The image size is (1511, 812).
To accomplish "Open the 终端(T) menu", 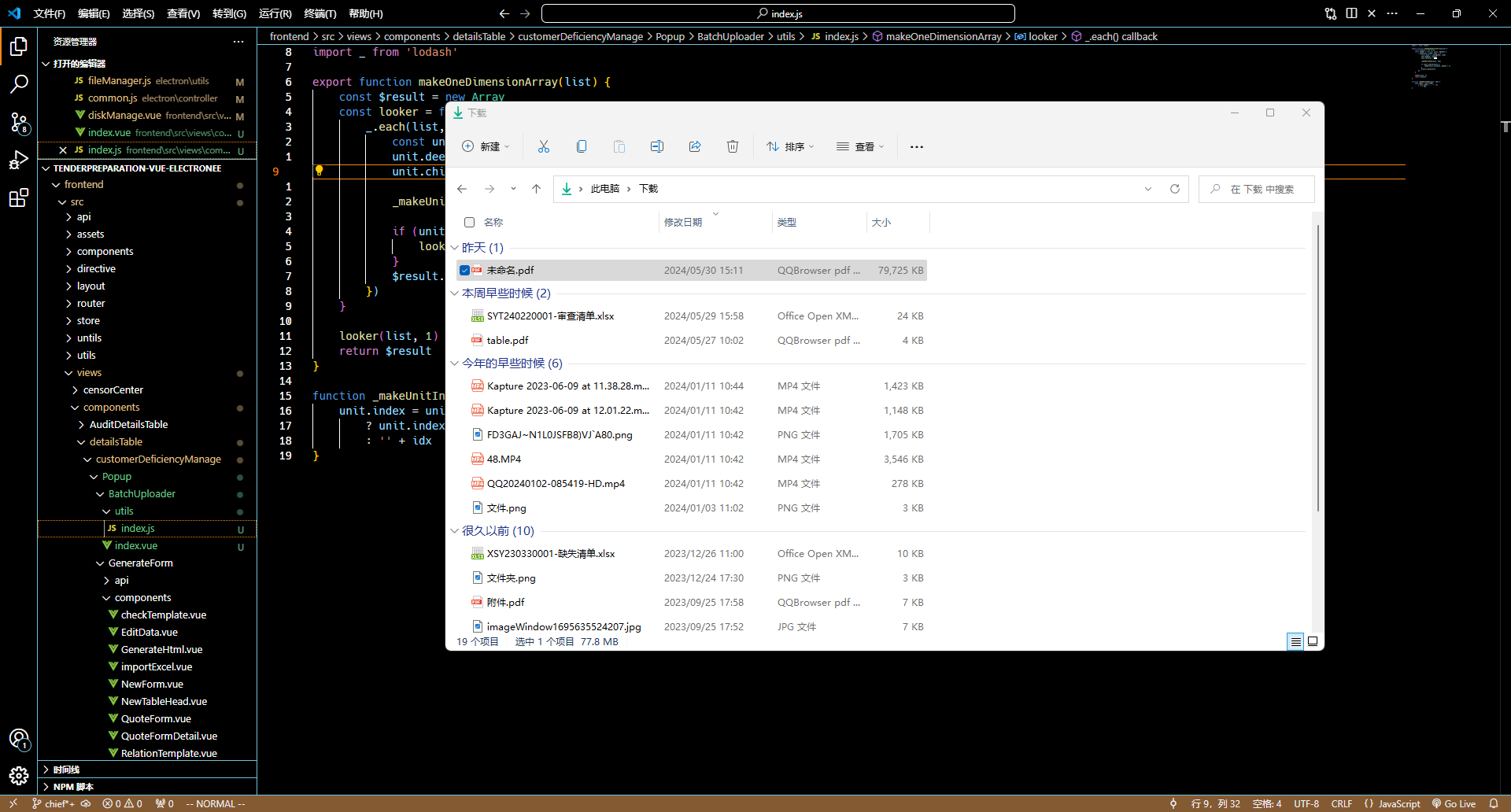I will point(320,13).
